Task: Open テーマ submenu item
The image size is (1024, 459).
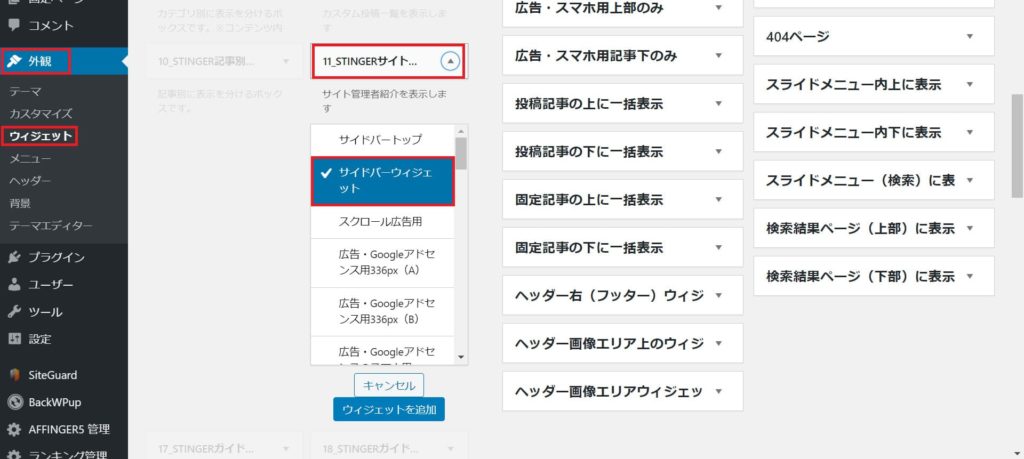Action: (25, 91)
